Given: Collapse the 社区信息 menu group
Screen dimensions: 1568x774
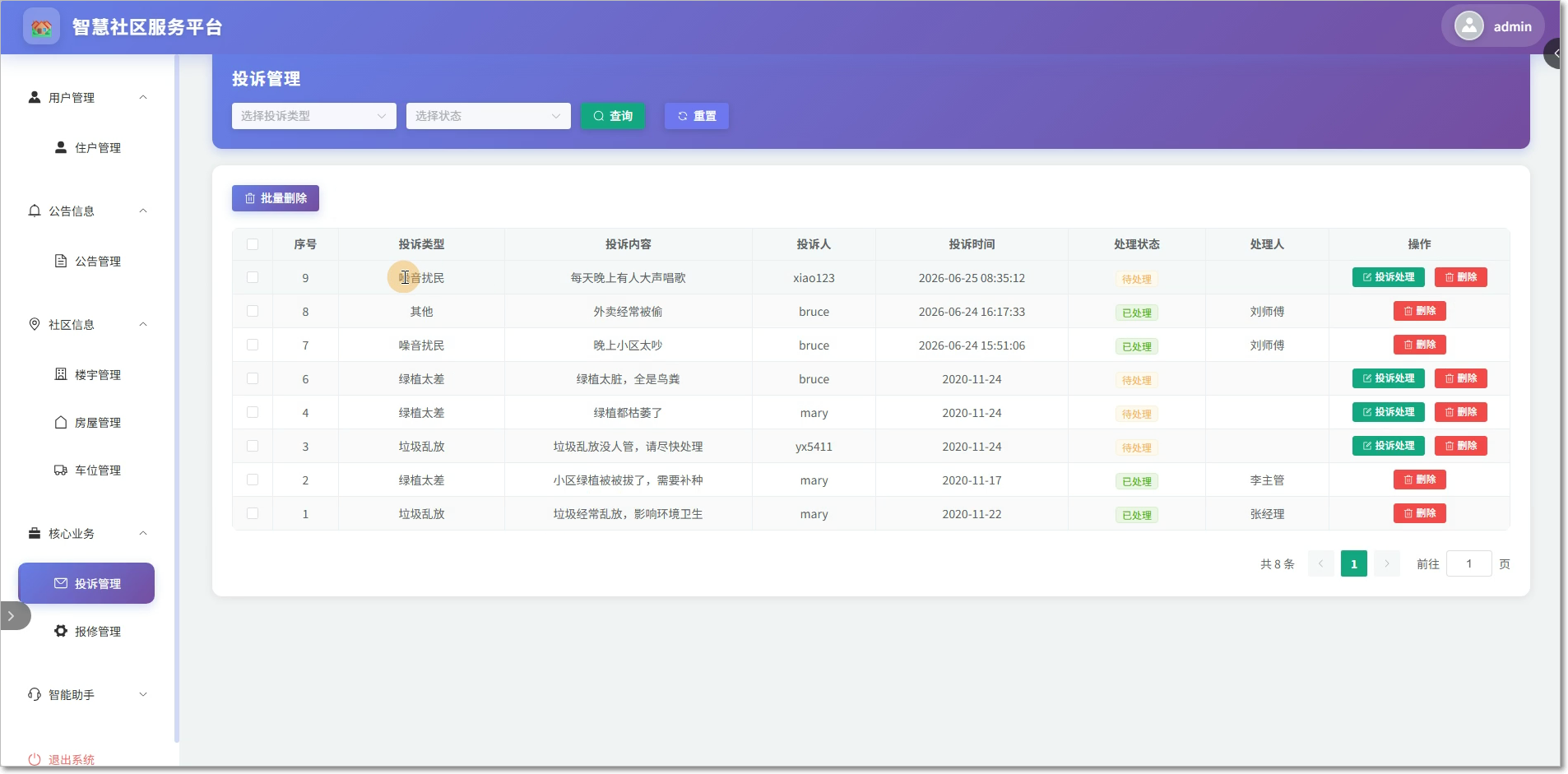Looking at the screenshot, I should click(143, 324).
